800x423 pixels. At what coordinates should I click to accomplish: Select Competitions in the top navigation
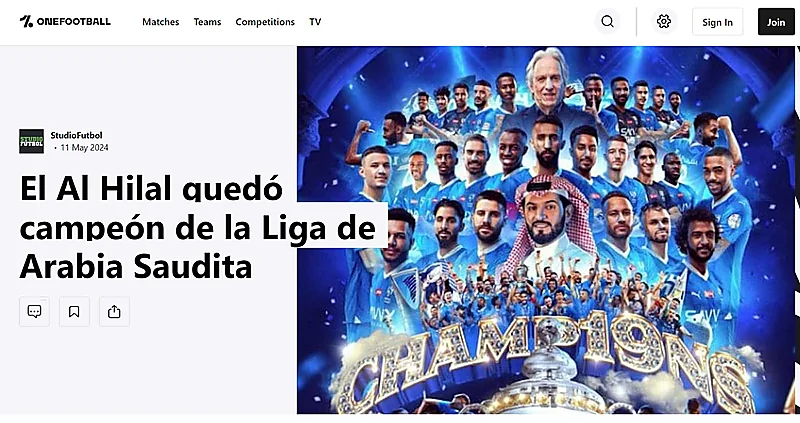tap(265, 22)
